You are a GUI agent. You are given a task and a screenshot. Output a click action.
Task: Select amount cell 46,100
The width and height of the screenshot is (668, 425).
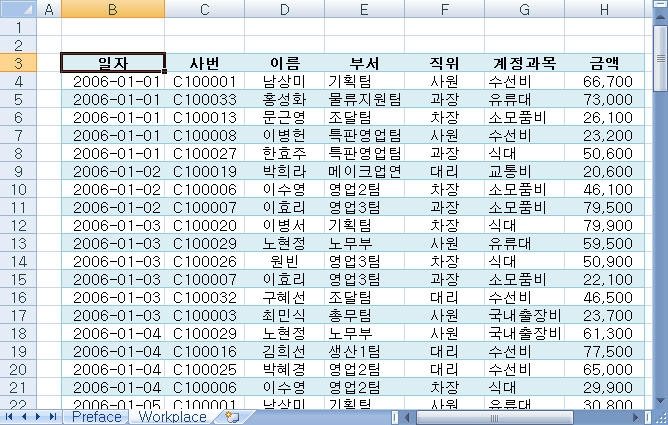point(605,189)
